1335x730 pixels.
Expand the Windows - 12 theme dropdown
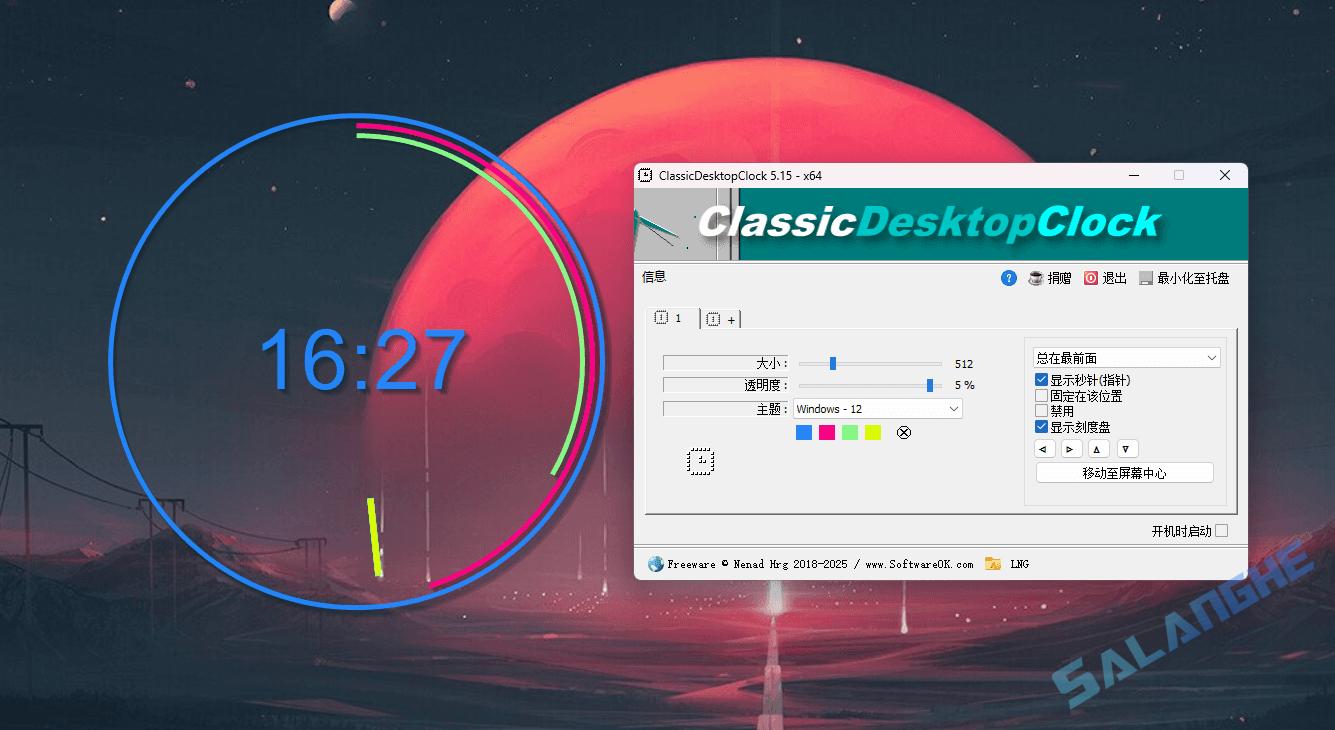point(877,408)
